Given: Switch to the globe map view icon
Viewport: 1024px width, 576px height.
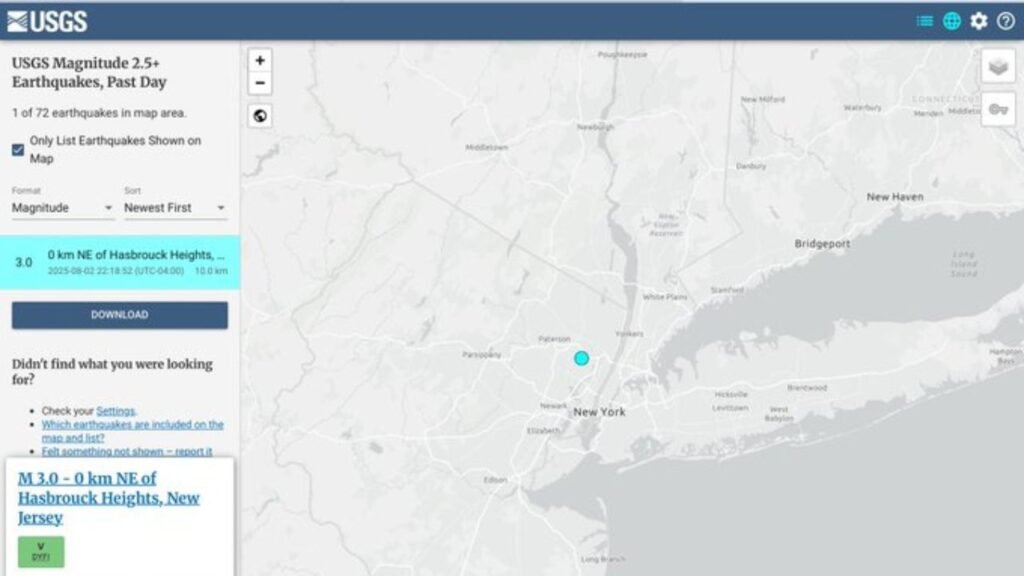Looking at the screenshot, I should click(x=952, y=21).
